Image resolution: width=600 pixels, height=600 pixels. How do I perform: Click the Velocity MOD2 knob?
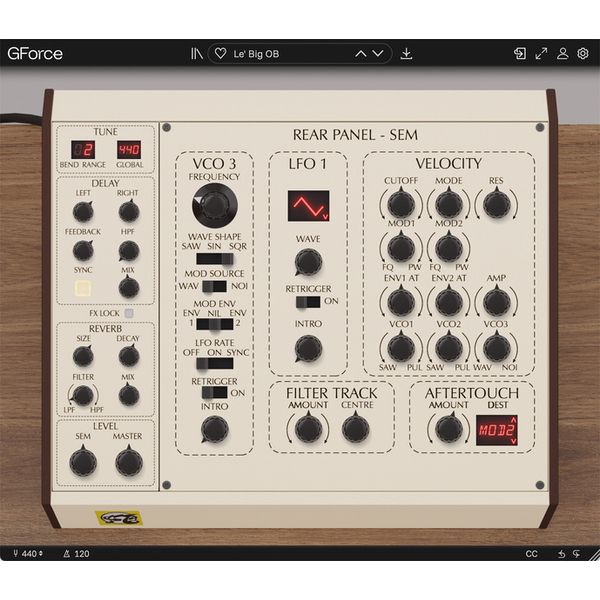coord(449,247)
